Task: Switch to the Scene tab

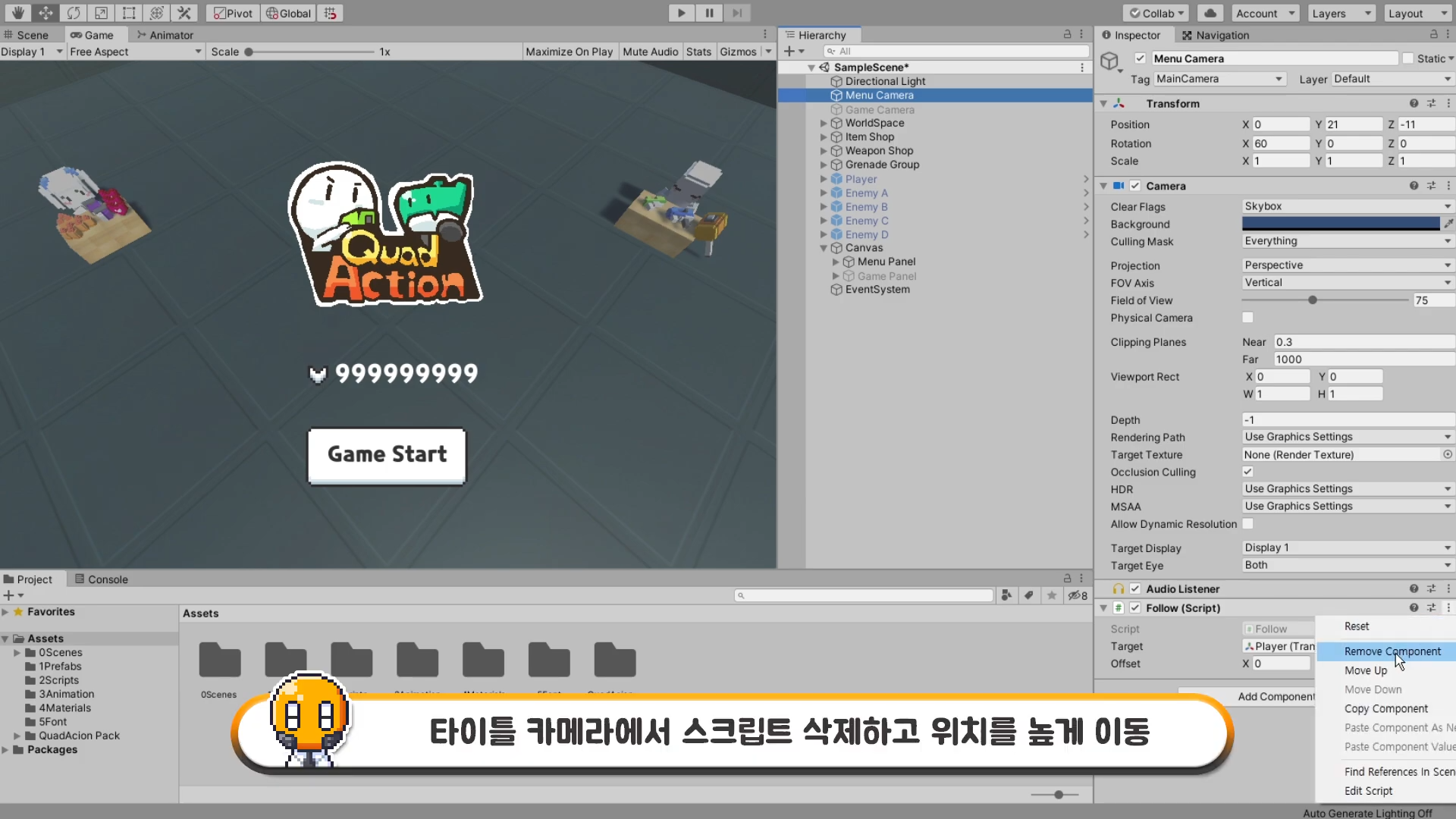Action: [27, 35]
